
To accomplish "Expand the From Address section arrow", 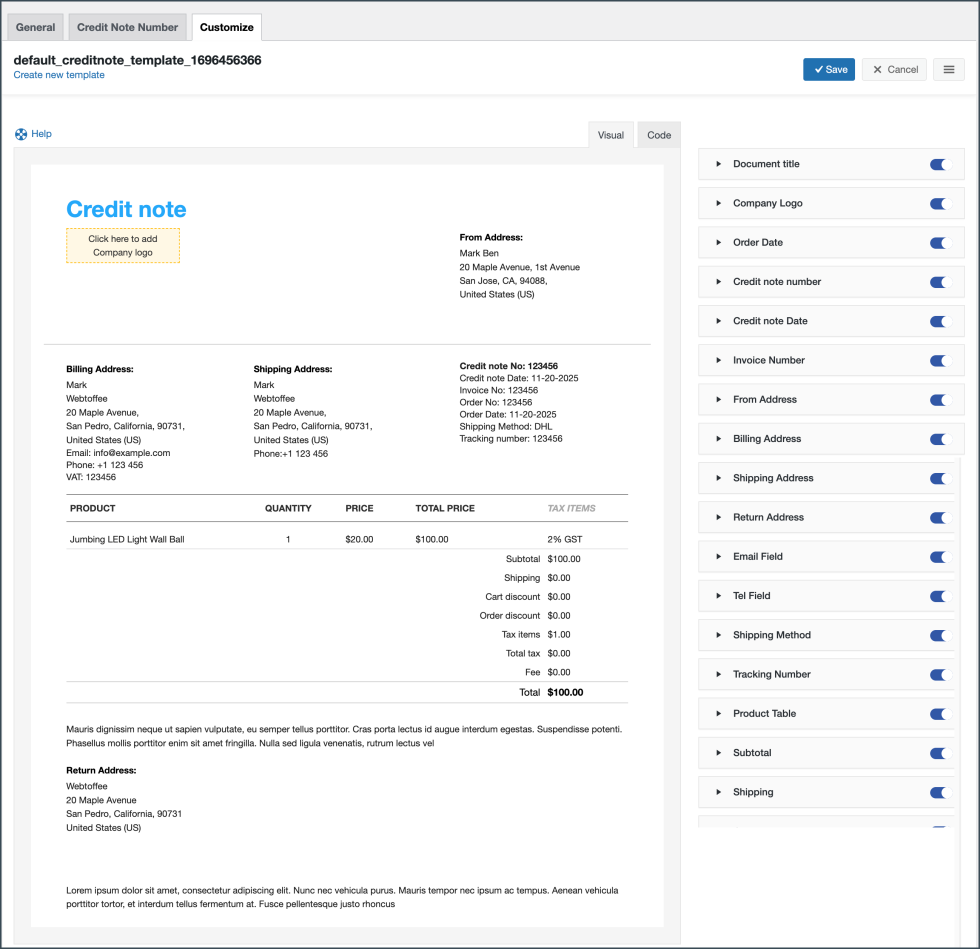I will (x=719, y=399).
